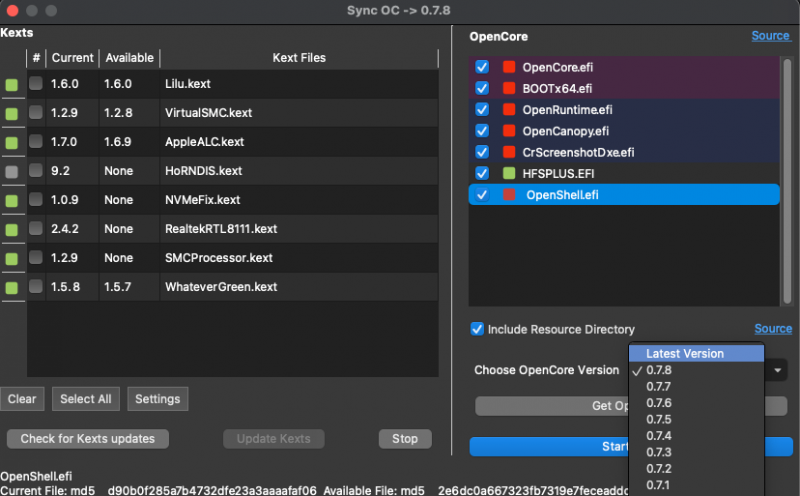Click the red status square for OpenCore.efi
This screenshot has height=496, width=800.
tap(509, 67)
